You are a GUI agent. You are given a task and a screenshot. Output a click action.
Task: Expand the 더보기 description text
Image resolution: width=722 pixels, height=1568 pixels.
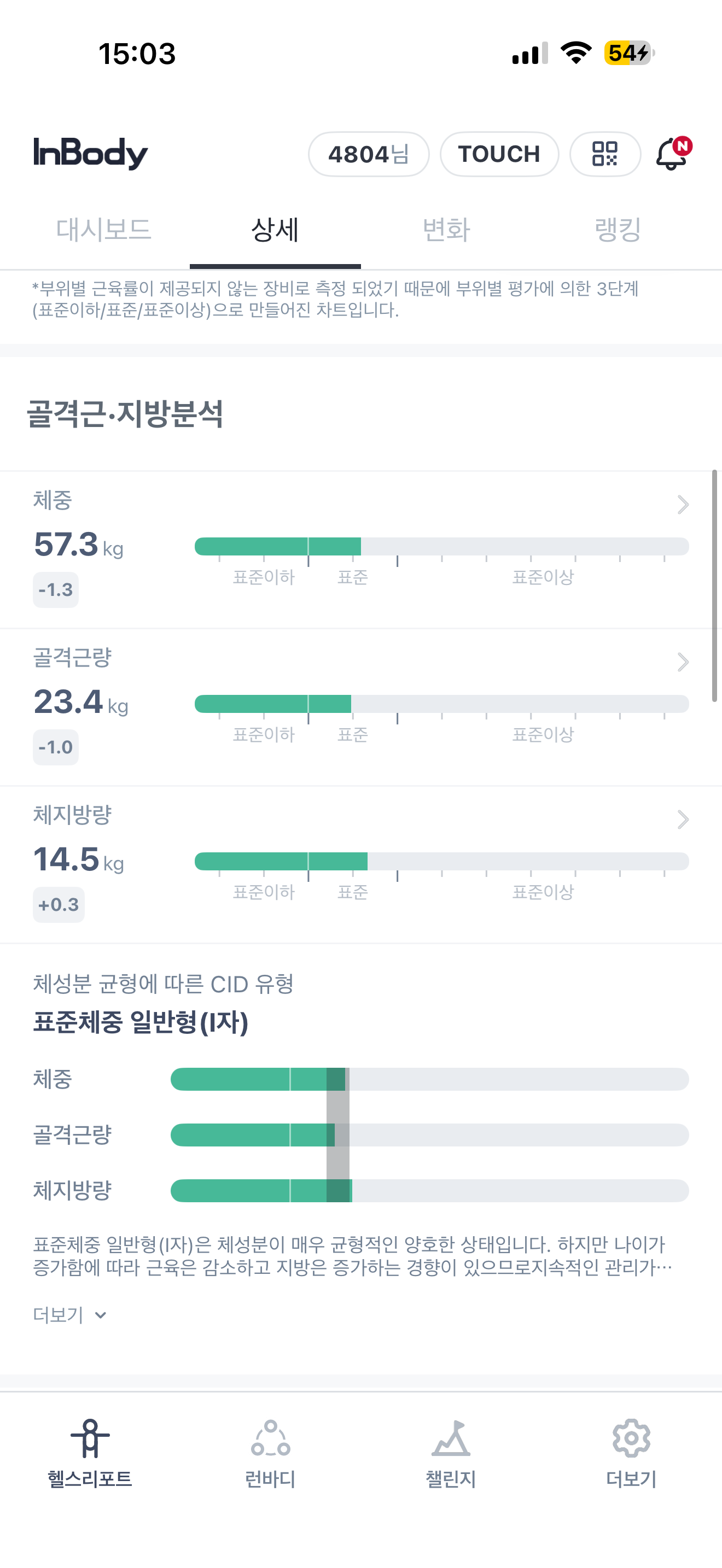click(69, 1315)
